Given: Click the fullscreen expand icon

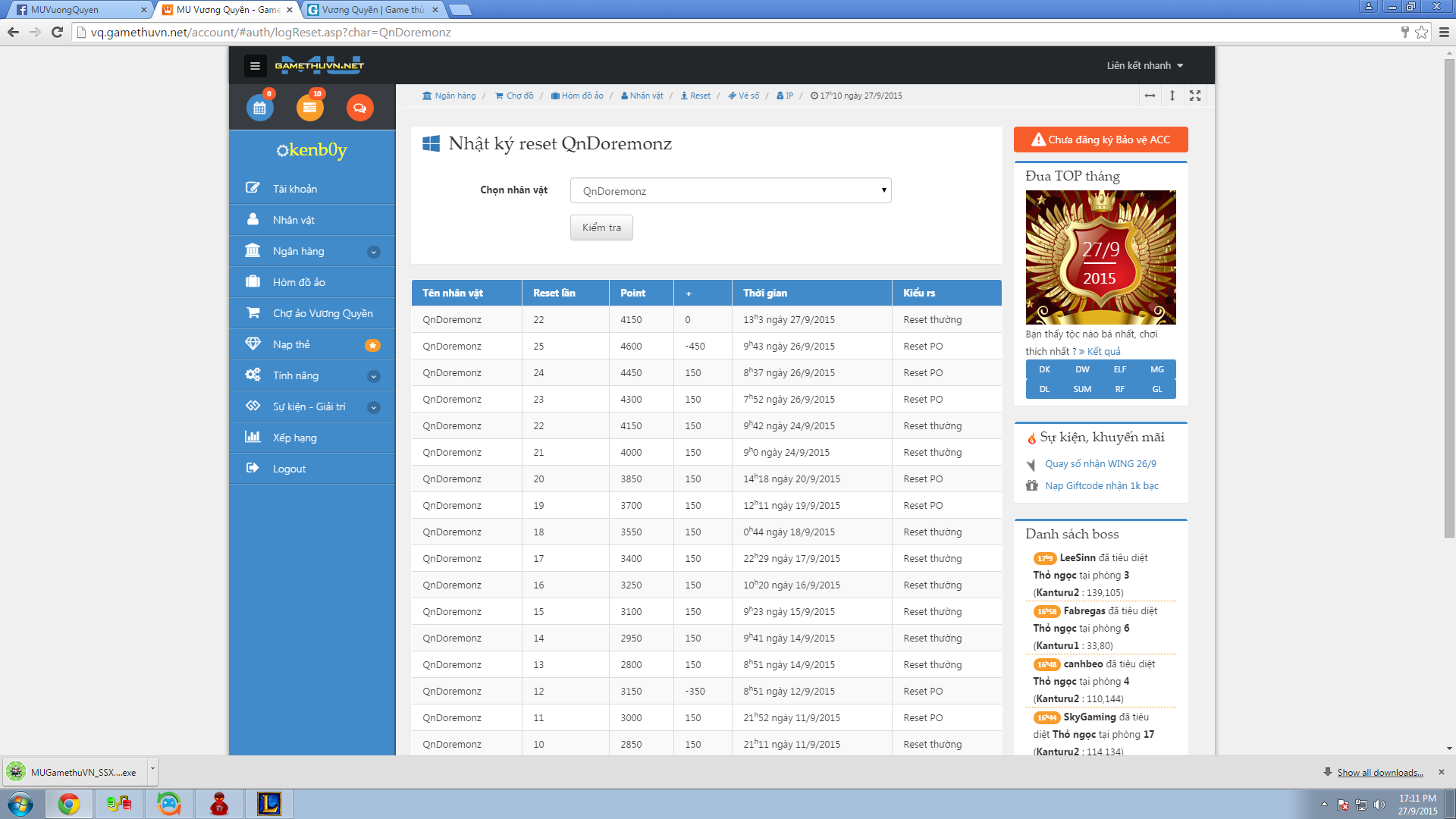Looking at the screenshot, I should [x=1195, y=96].
